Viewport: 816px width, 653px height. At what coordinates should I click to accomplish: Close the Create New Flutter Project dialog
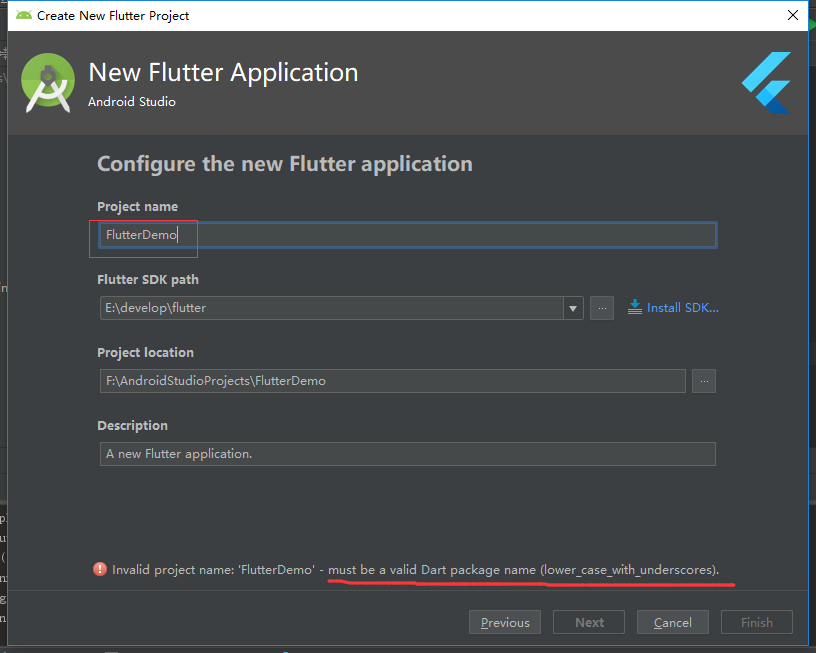coord(792,15)
